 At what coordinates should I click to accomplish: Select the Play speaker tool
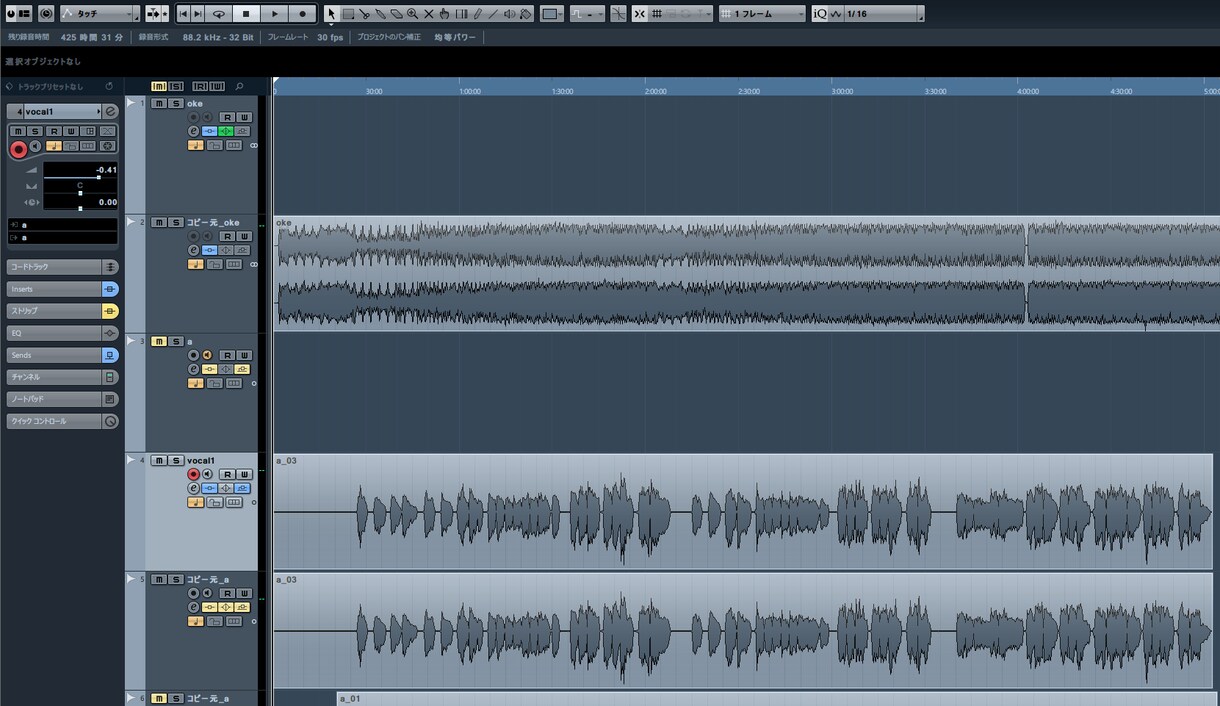tap(509, 14)
